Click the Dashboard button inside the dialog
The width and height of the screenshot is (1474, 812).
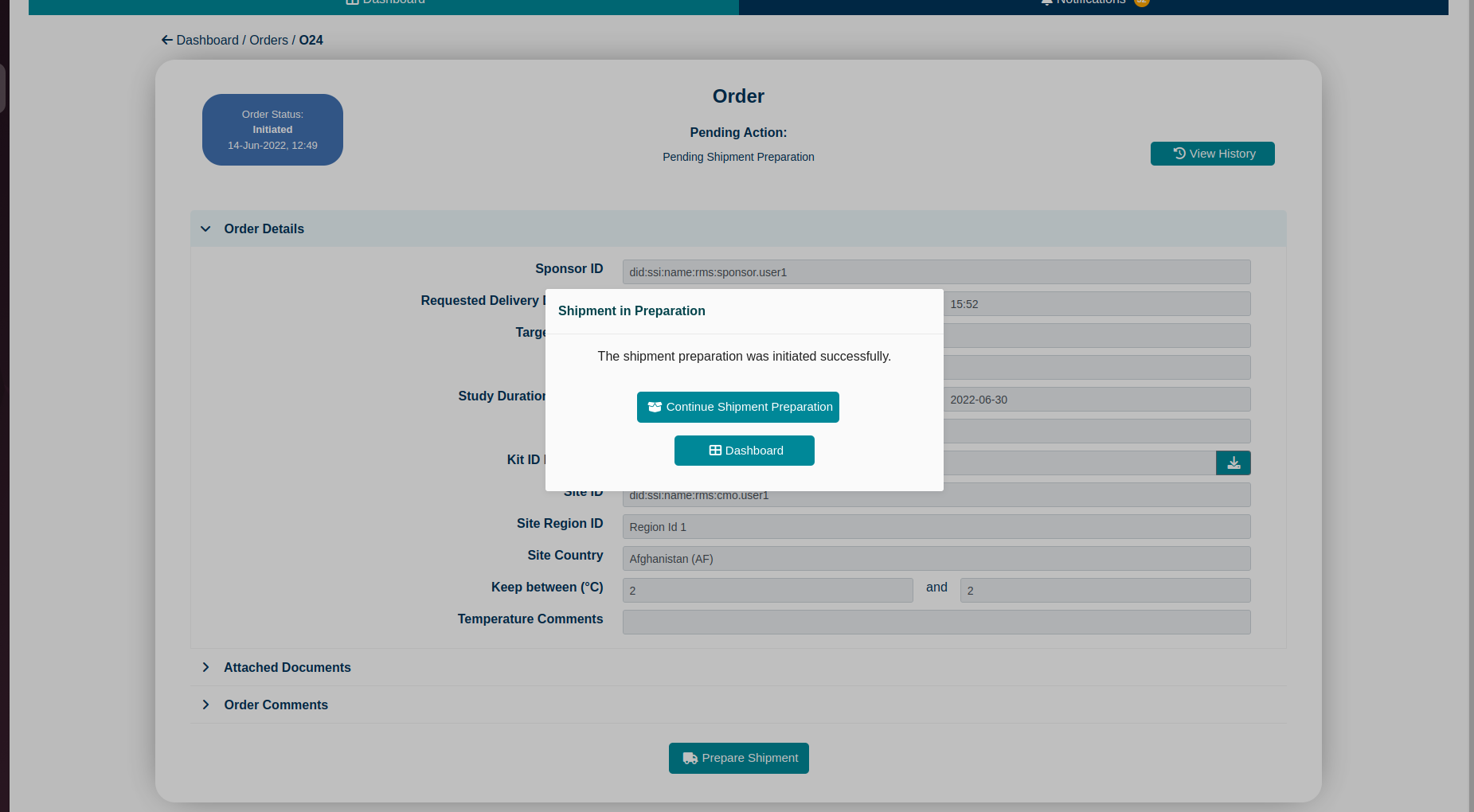coord(744,450)
